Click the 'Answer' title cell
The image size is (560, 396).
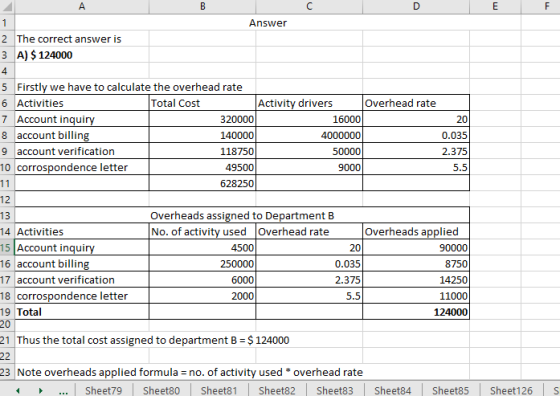point(268,23)
